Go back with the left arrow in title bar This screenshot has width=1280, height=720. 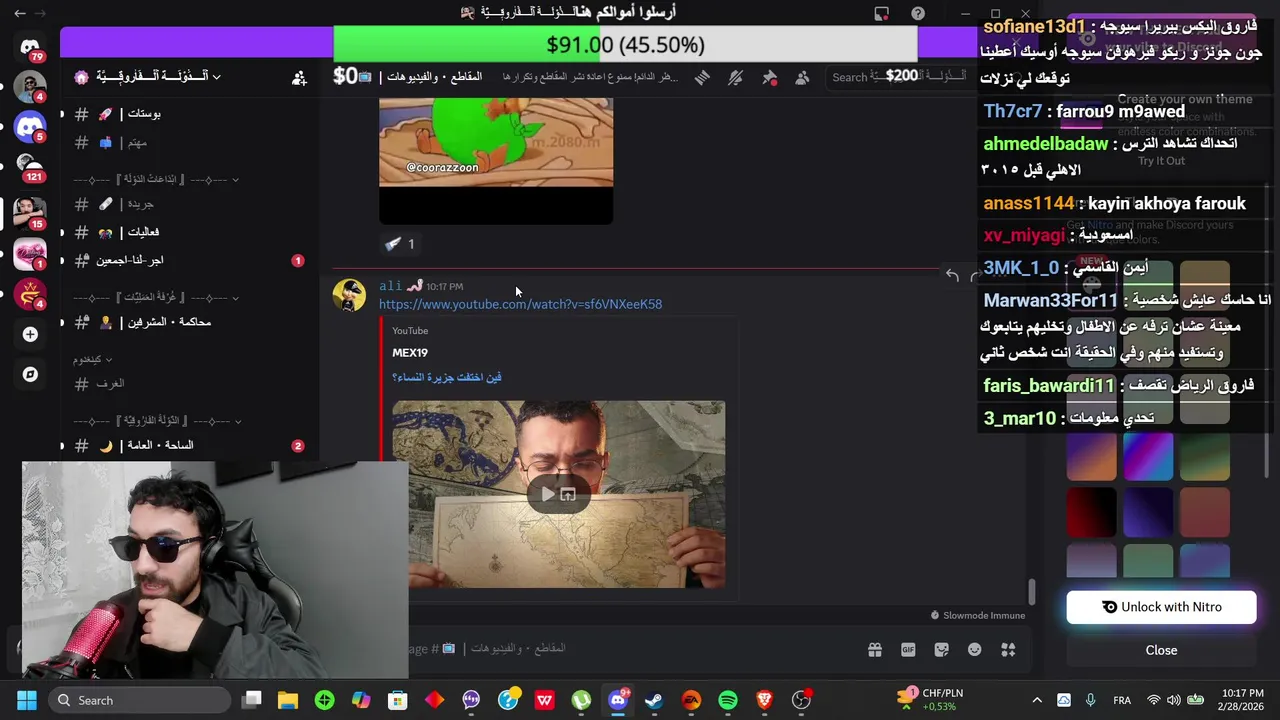[20, 13]
